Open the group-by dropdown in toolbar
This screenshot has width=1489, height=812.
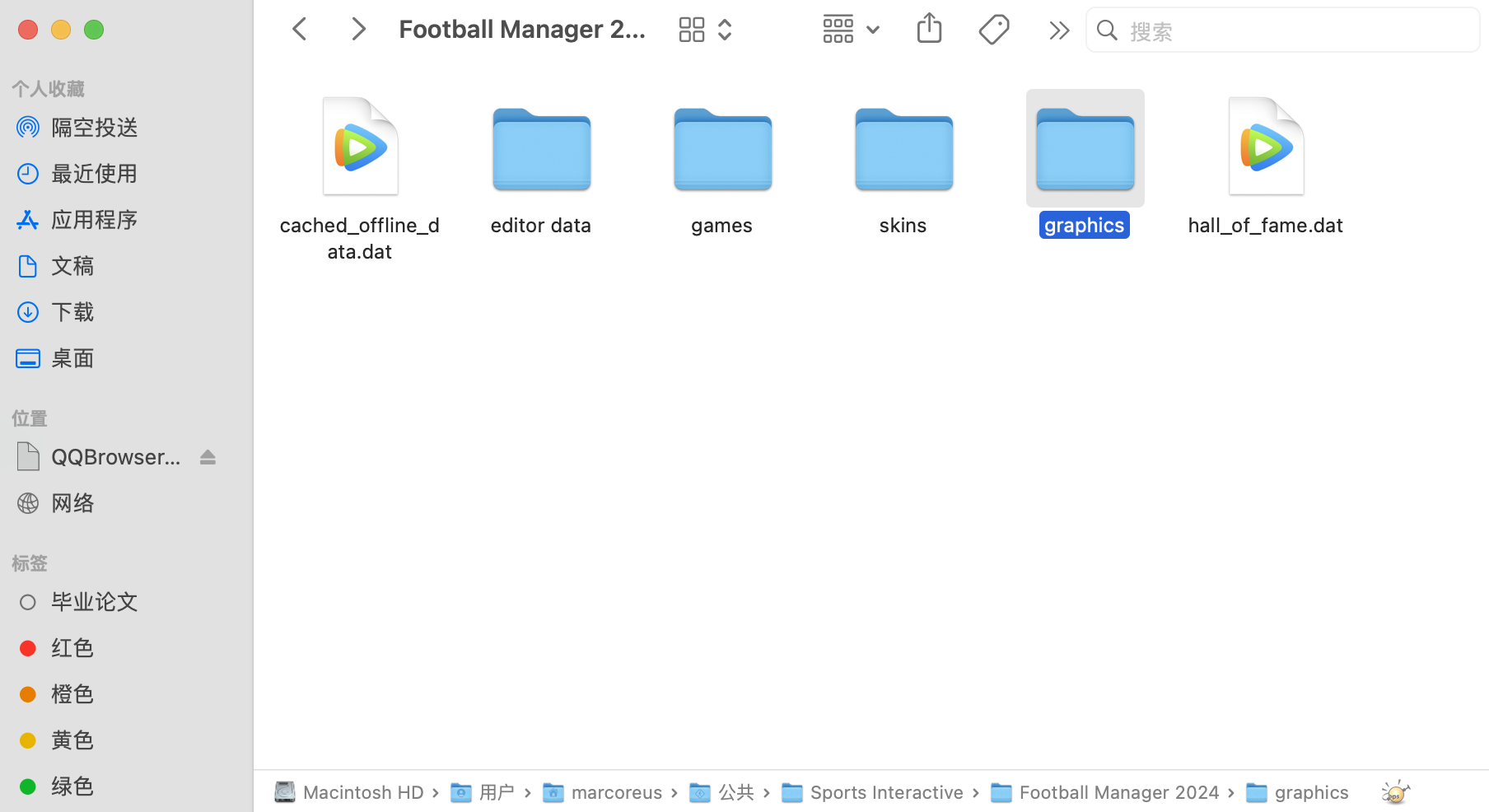852,30
